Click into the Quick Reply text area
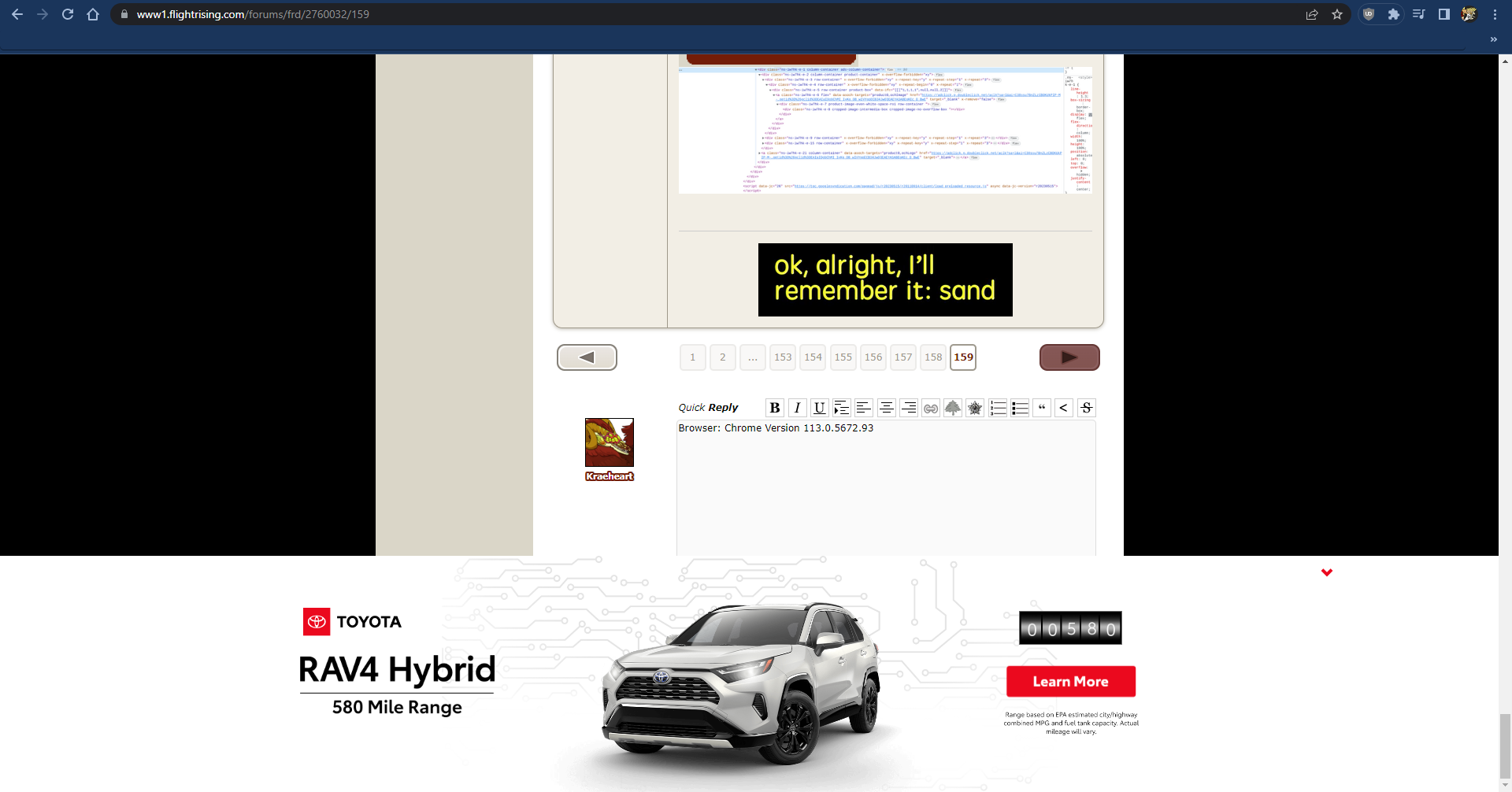 point(886,488)
